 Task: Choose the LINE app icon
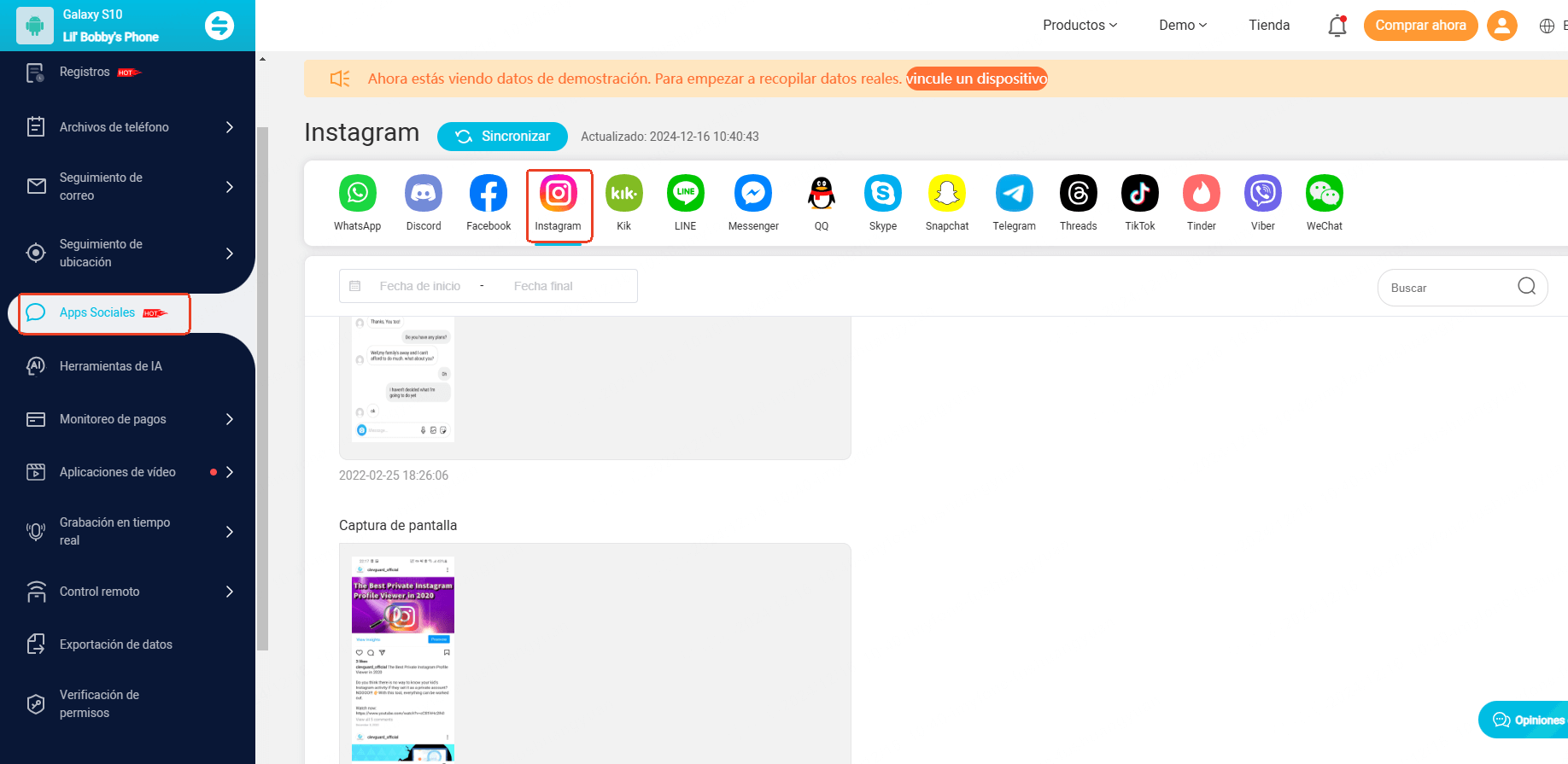click(x=686, y=194)
